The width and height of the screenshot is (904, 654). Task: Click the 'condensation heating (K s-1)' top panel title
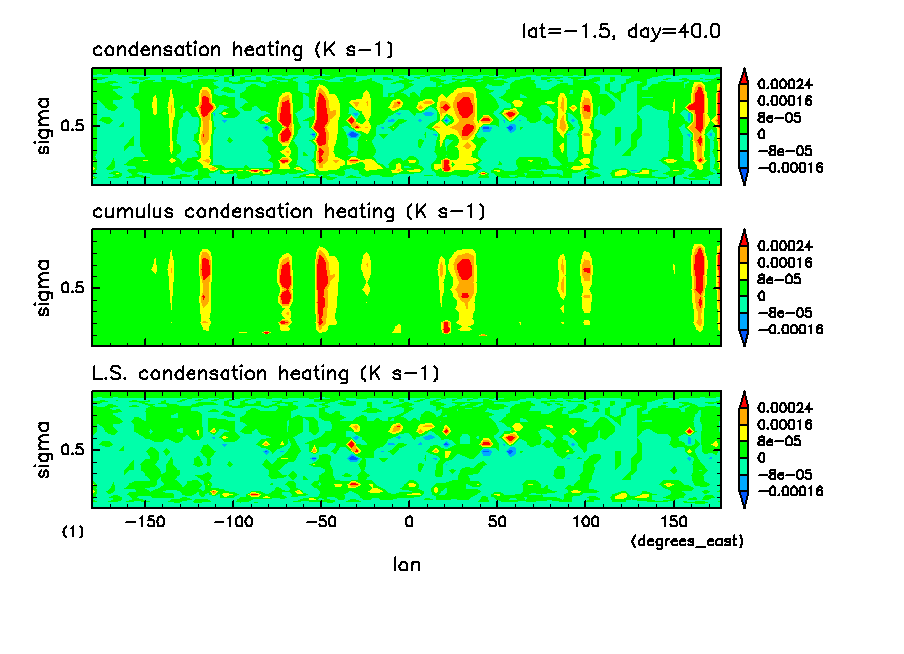(236, 50)
